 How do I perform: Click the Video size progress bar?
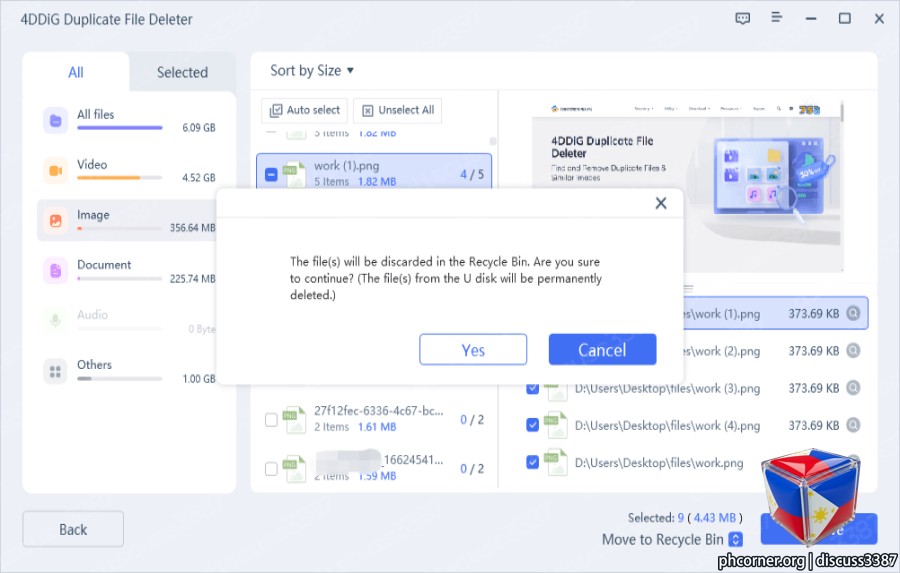(120, 178)
